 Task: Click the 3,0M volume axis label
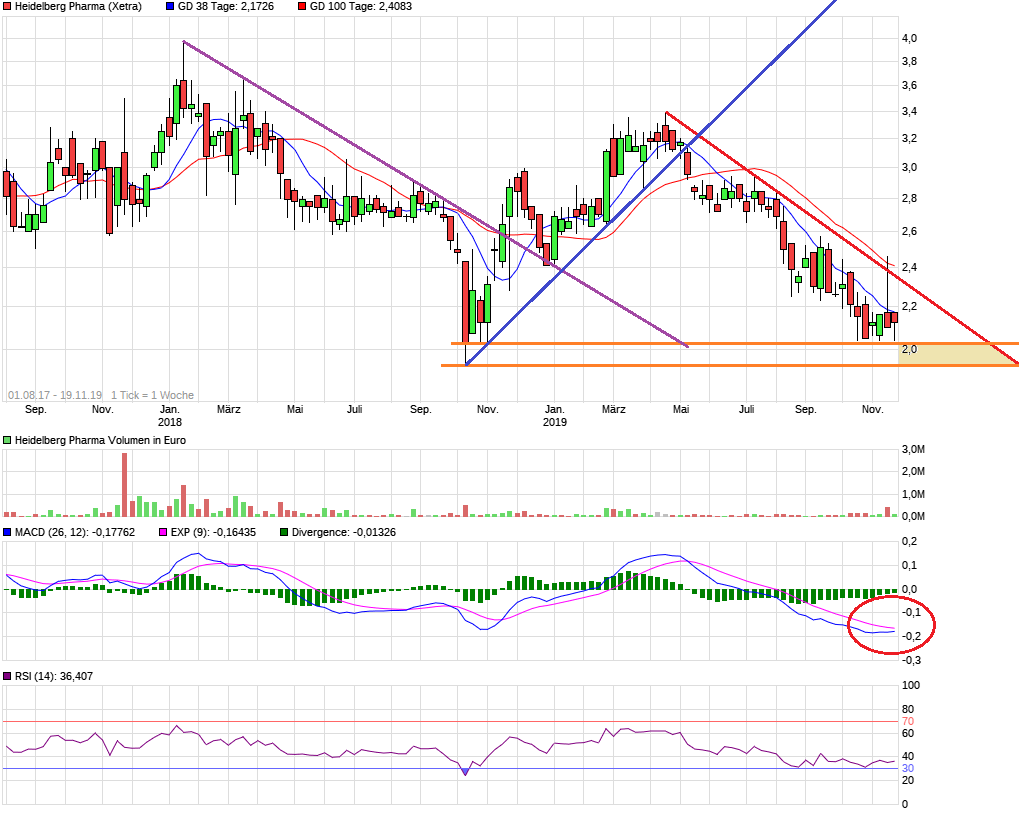912,452
